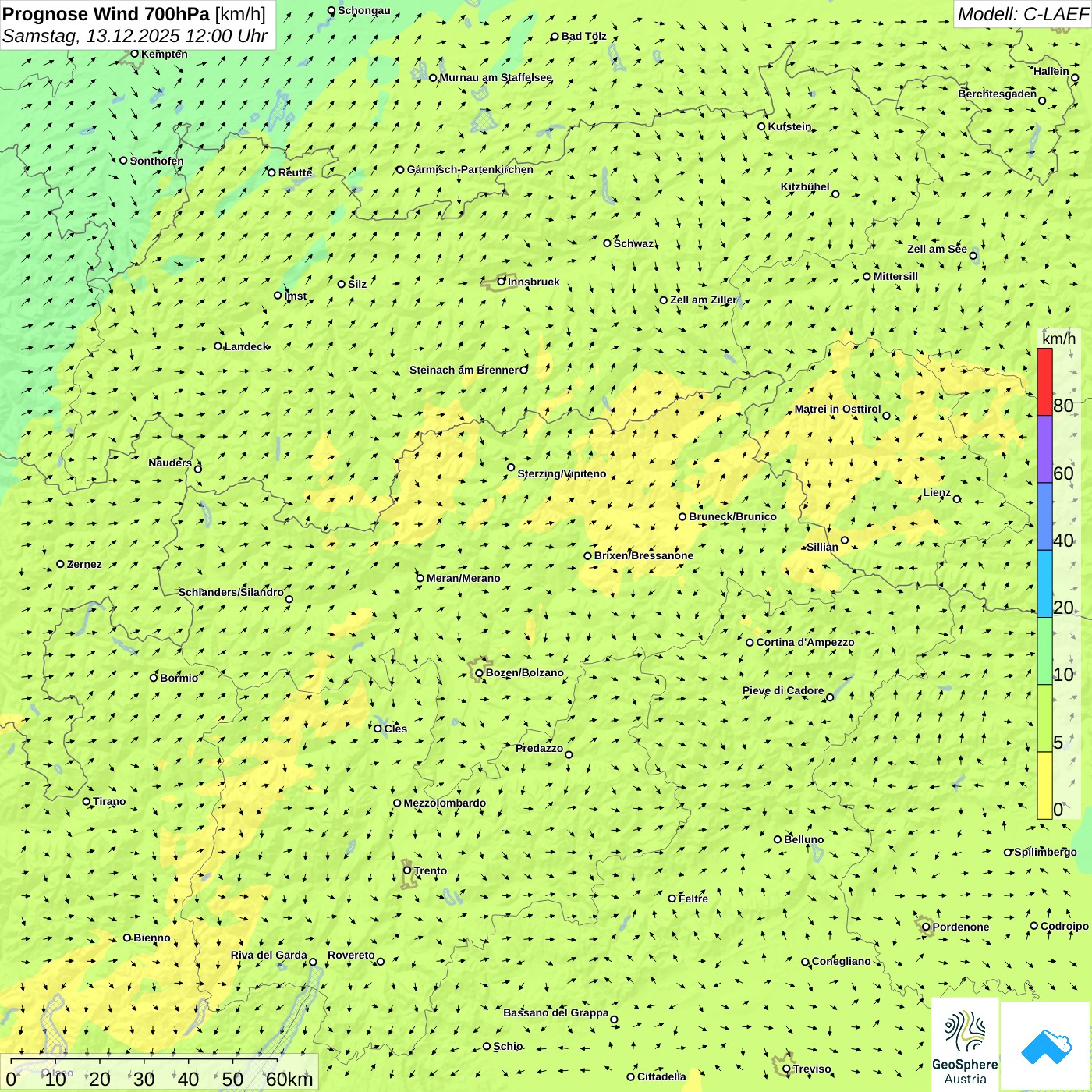The width and height of the screenshot is (1092, 1092).
Task: Click the 'Spilimbergo' label
Action: click(x=1046, y=852)
